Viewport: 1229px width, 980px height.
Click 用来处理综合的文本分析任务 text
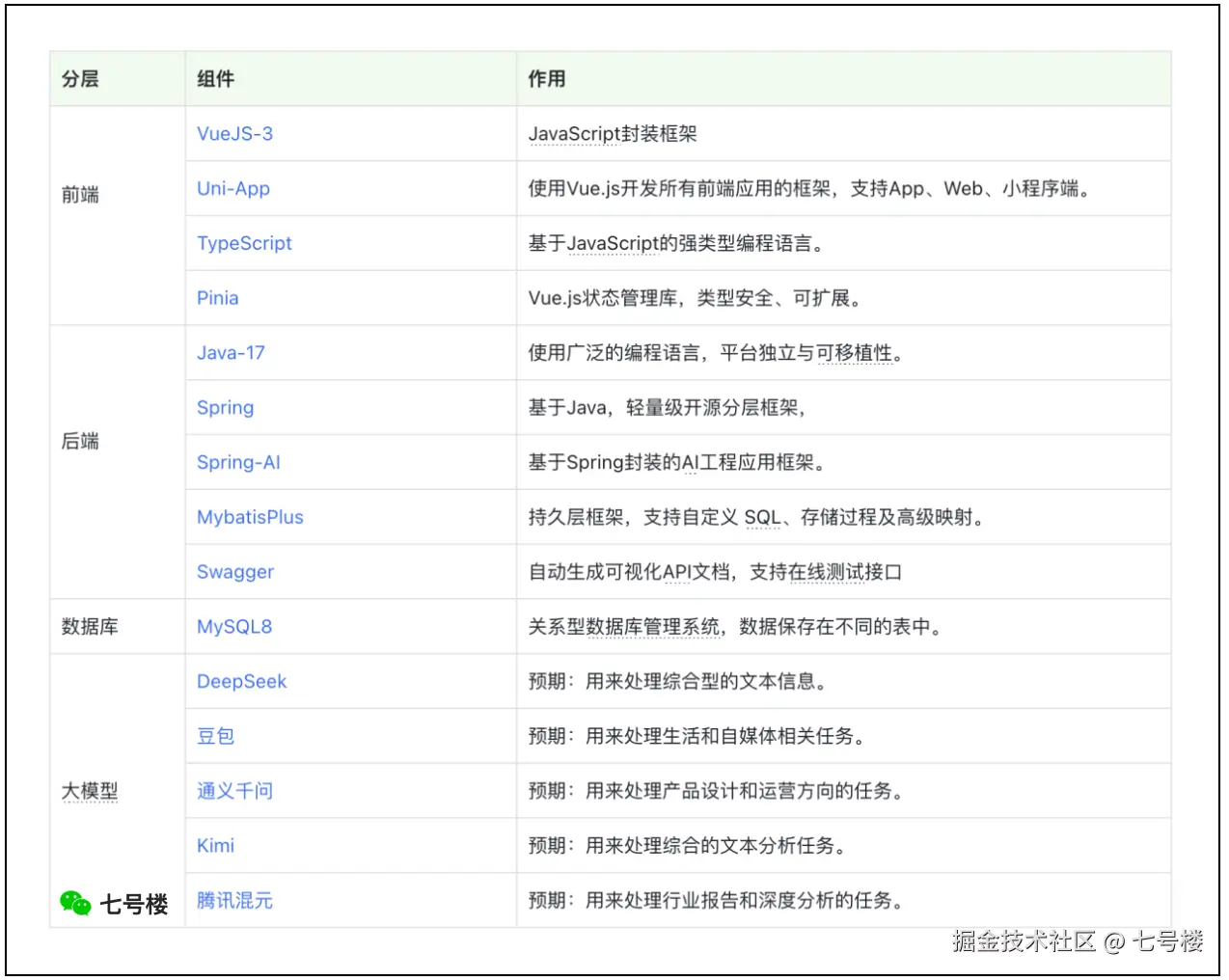pyautogui.click(x=716, y=846)
